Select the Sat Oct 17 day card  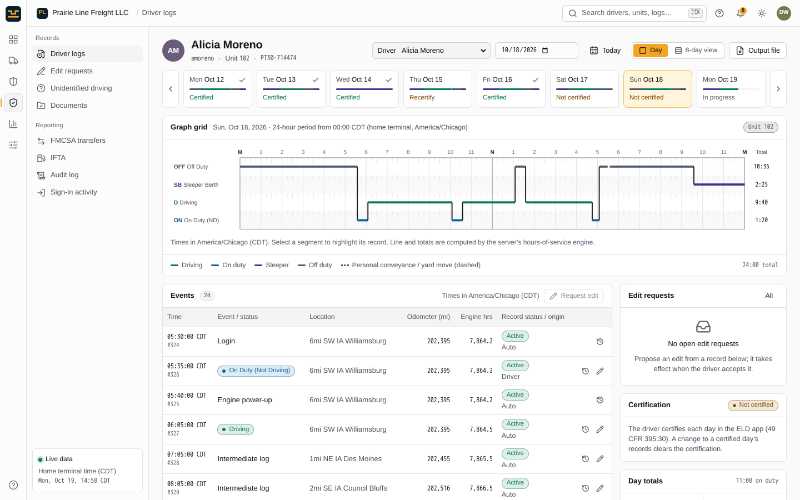click(x=584, y=89)
